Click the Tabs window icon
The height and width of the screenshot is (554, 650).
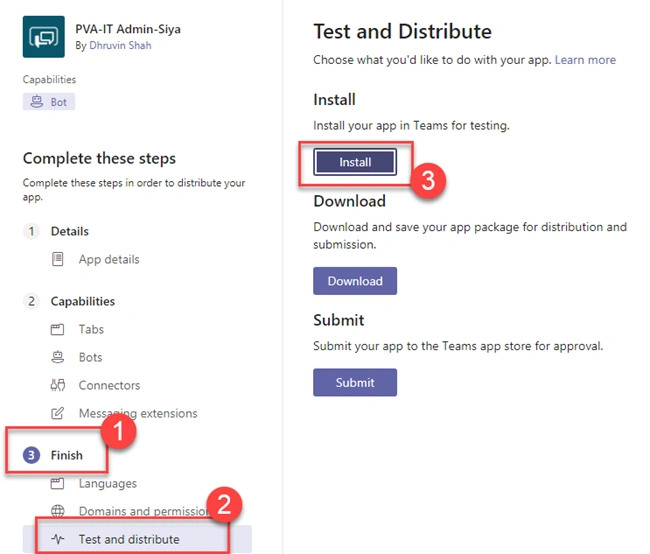(57, 330)
